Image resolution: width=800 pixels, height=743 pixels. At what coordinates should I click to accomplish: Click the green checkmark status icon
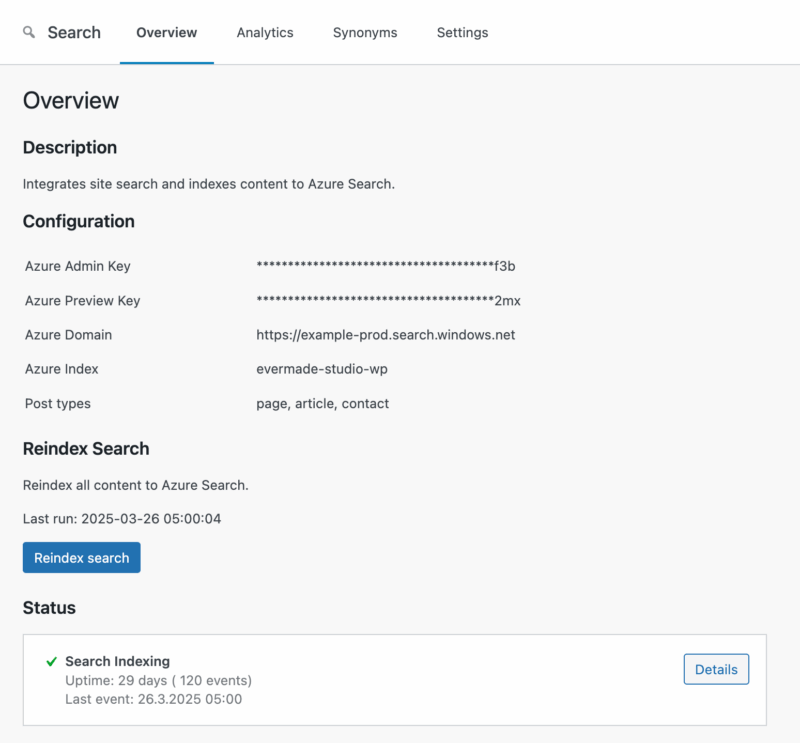pyautogui.click(x=51, y=662)
